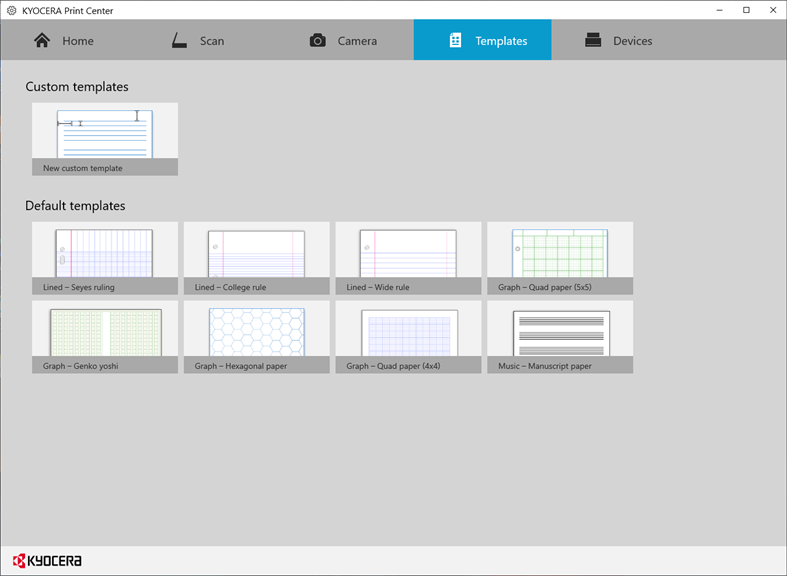This screenshot has width=787, height=576.
Task: Create a New custom template
Action: click(105, 139)
